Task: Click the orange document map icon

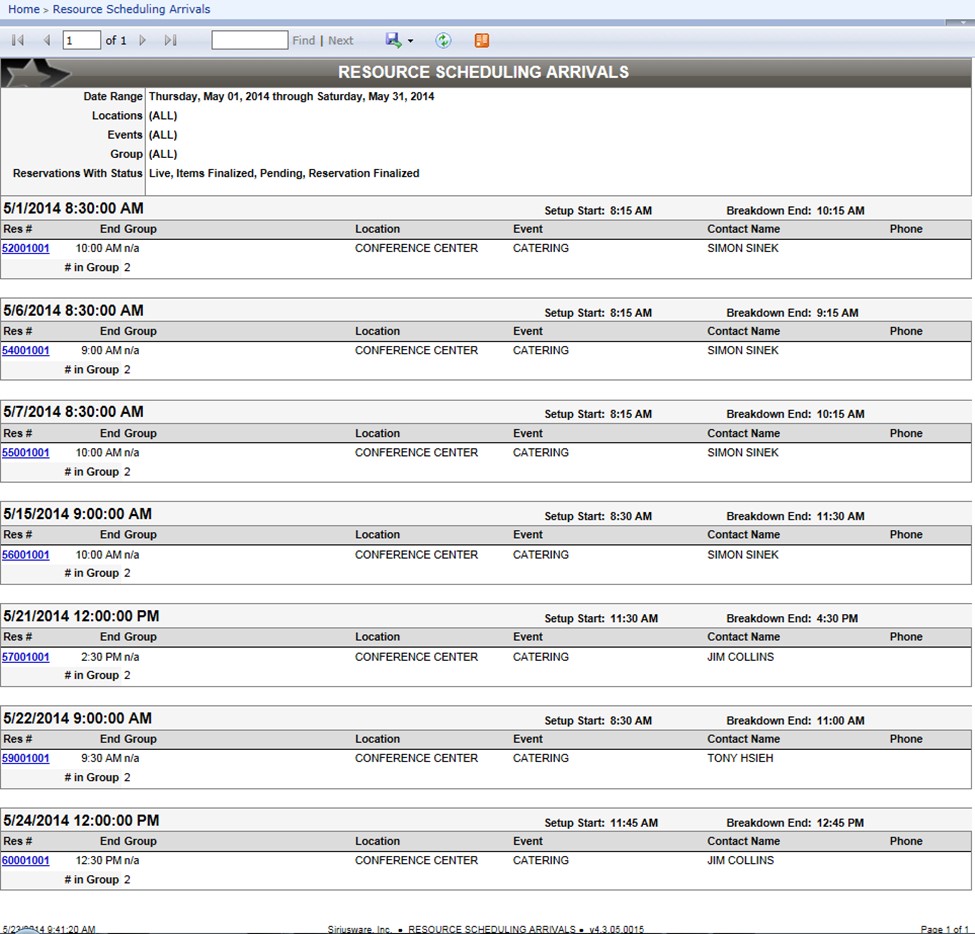Action: click(482, 40)
